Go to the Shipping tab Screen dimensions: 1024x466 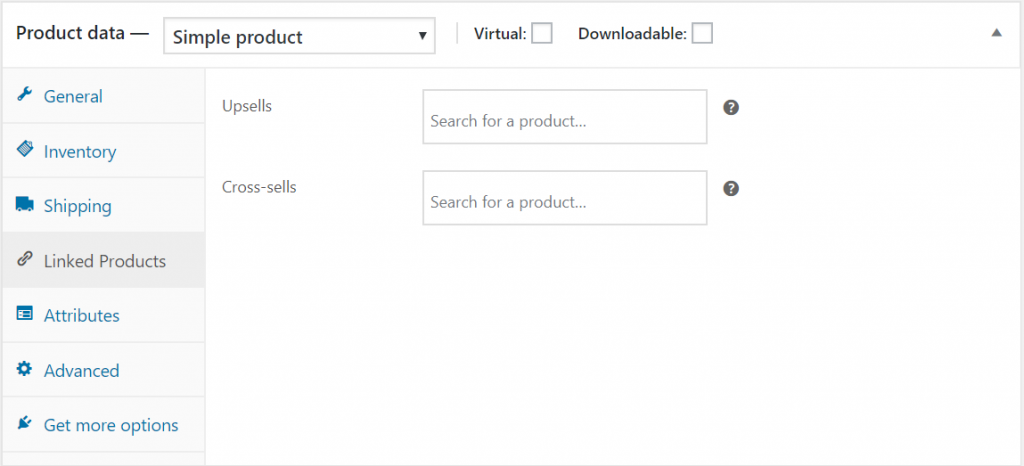tap(103, 206)
